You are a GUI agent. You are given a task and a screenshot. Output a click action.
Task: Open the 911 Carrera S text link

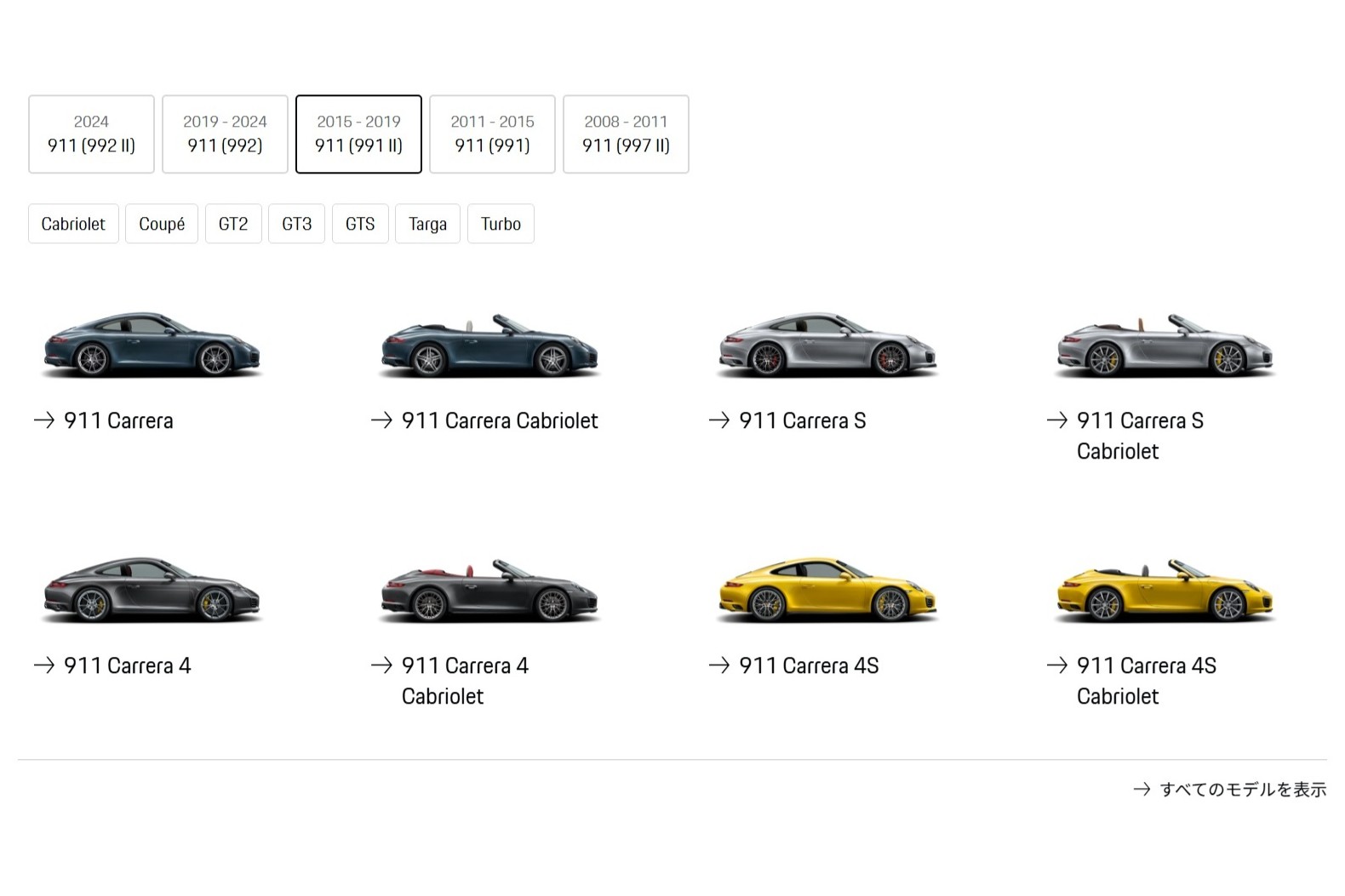point(802,420)
